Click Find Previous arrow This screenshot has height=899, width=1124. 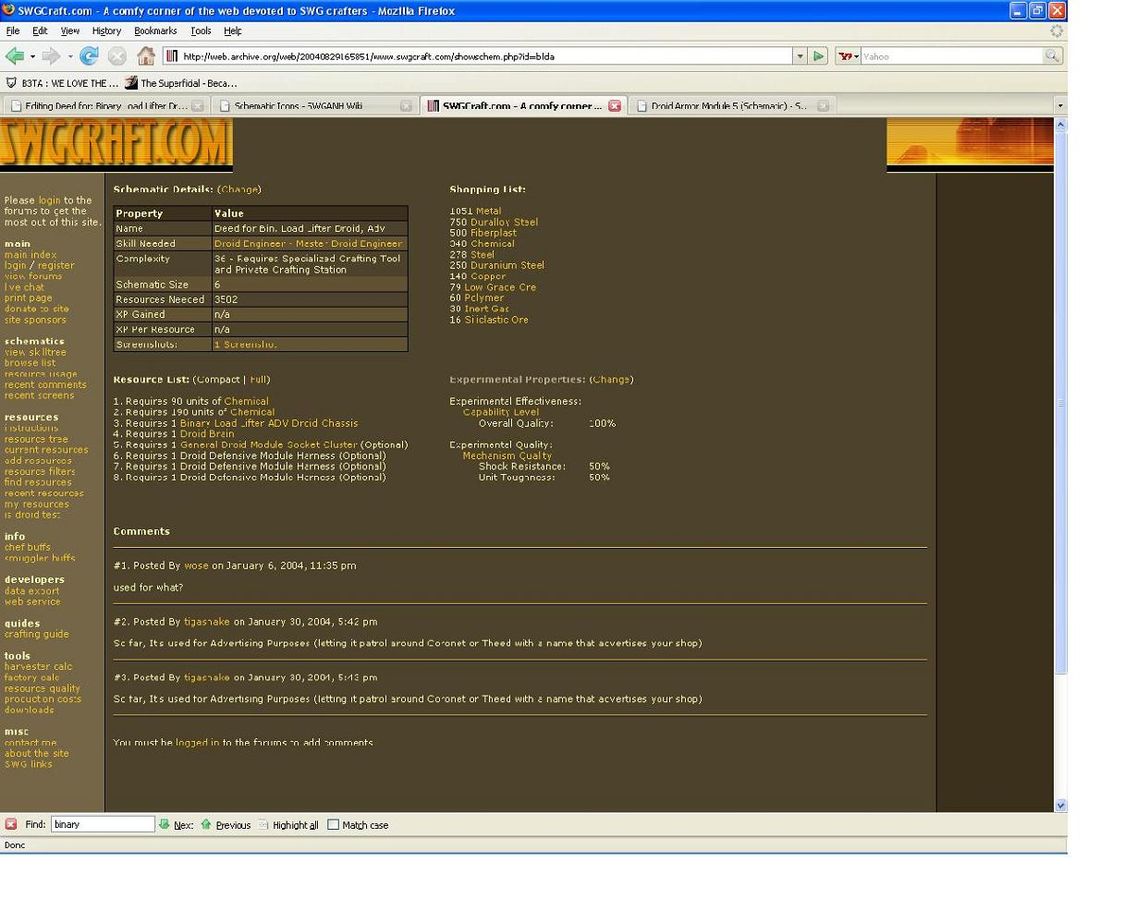[207, 825]
